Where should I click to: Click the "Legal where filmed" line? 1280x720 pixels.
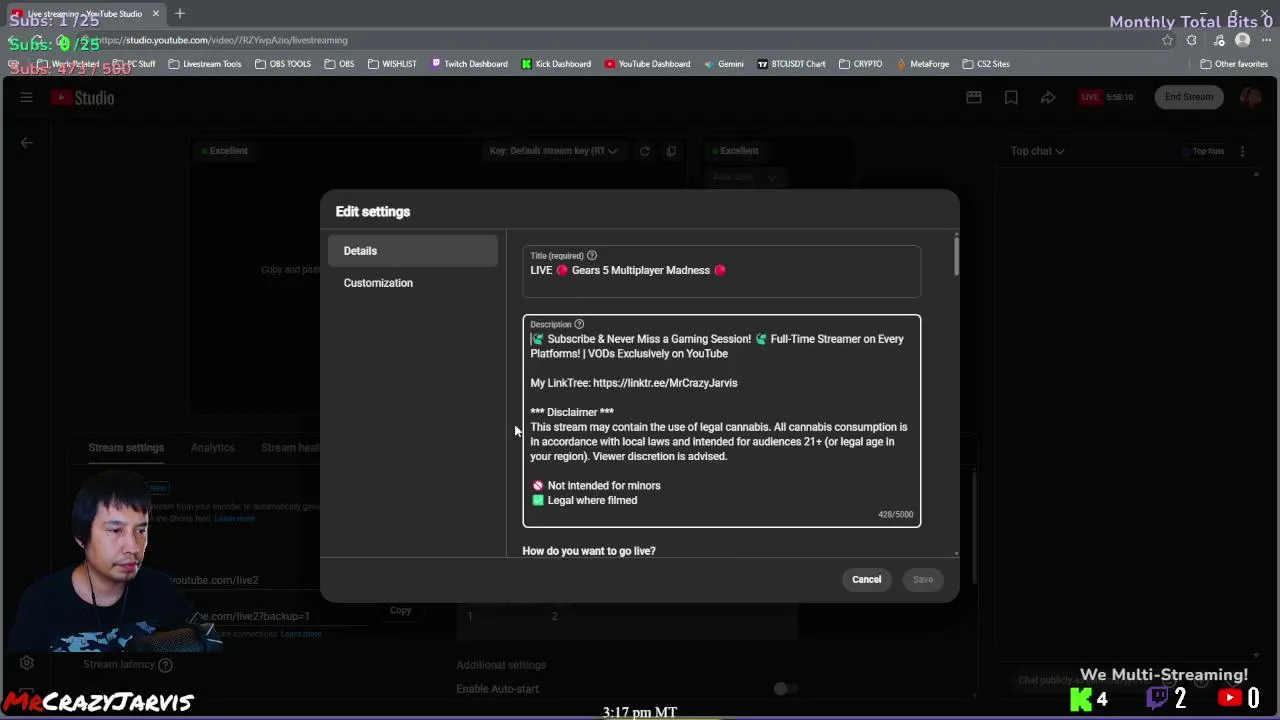pos(584,500)
